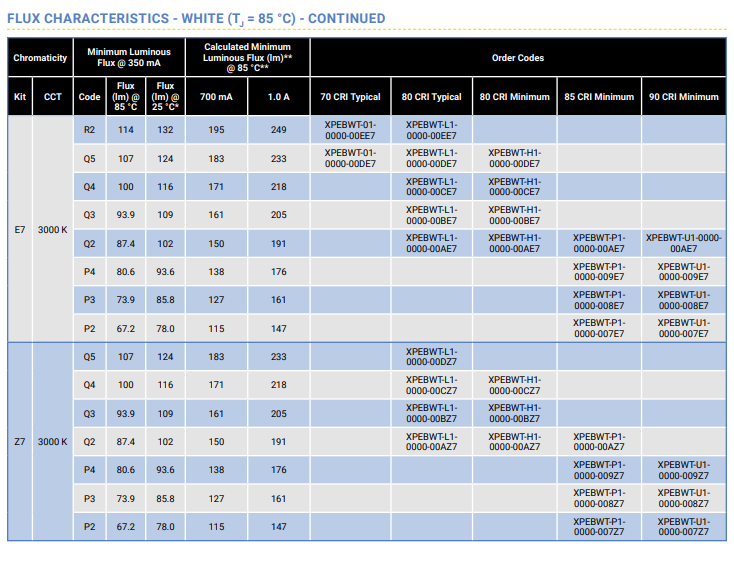This screenshot has height=561, width=734.
Task: Click order code XPEBWT-L1-0000-00DZ7
Action: click(432, 356)
